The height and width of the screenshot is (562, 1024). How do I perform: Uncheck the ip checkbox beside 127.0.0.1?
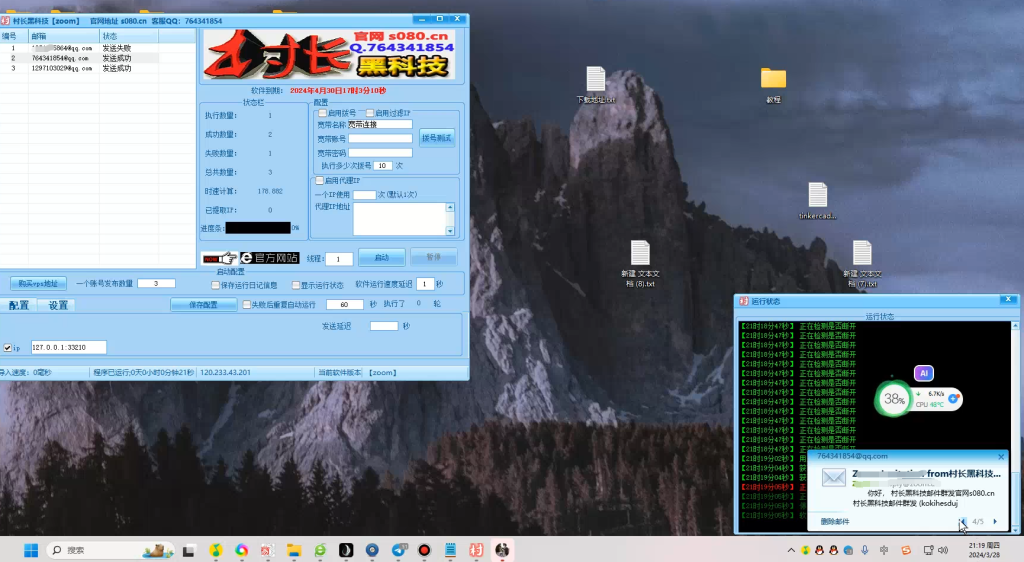tap(8, 348)
